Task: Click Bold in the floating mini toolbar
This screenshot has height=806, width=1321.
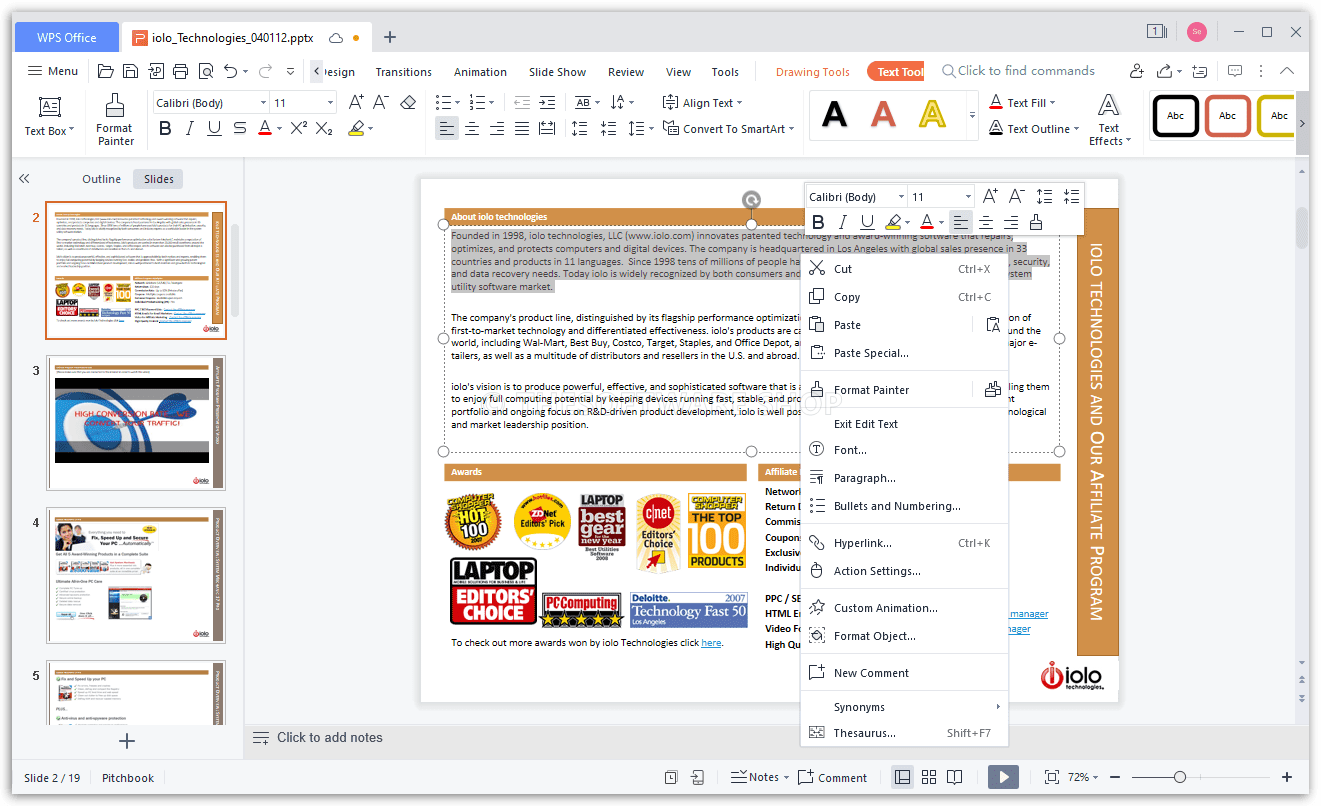Action: tap(818, 222)
